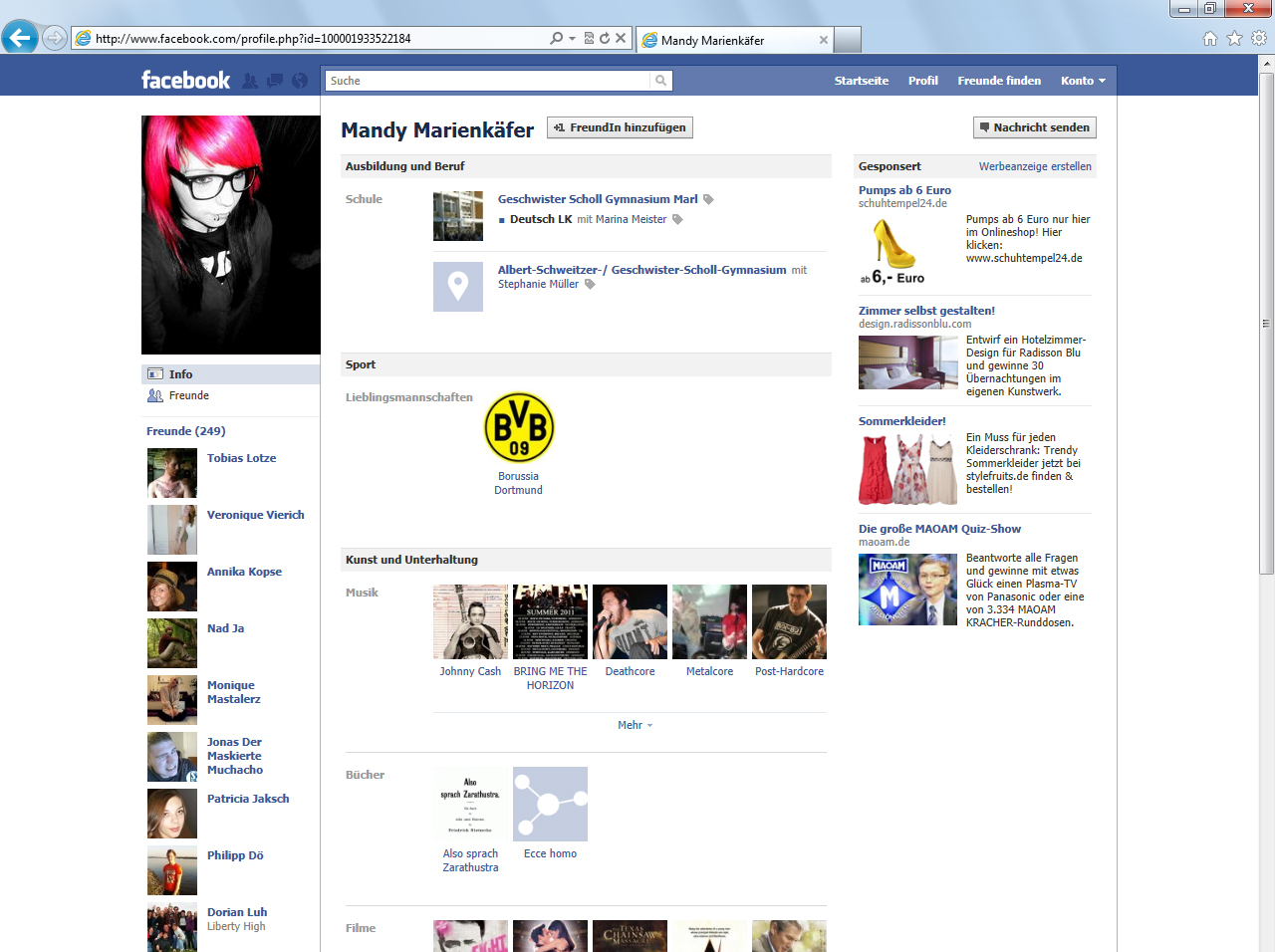Screen dimensions: 1275x952
Task: Go to Startseite in top navigation
Action: (x=861, y=81)
